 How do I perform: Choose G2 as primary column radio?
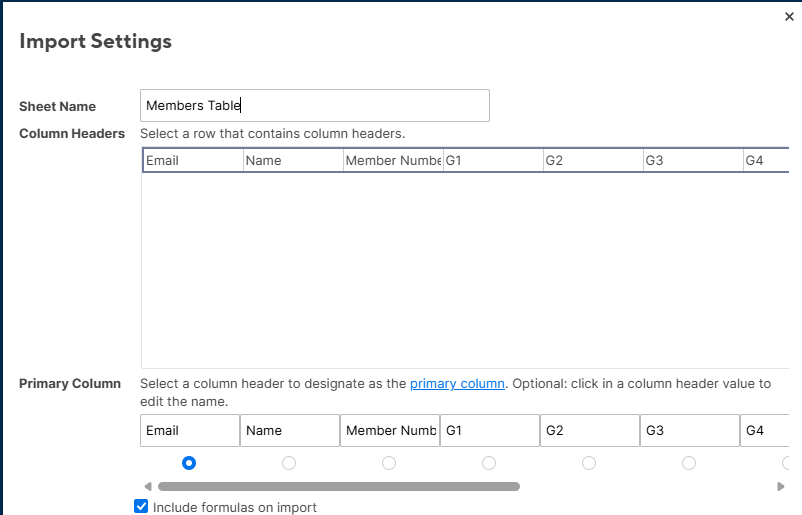[589, 463]
